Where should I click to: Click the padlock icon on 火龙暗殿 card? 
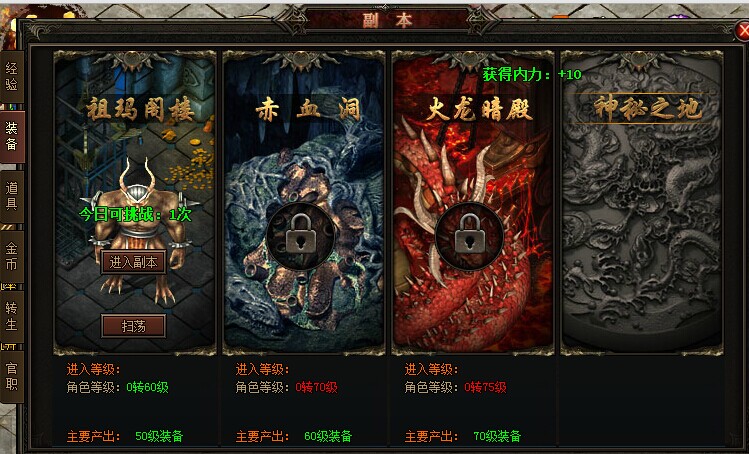[469, 233]
